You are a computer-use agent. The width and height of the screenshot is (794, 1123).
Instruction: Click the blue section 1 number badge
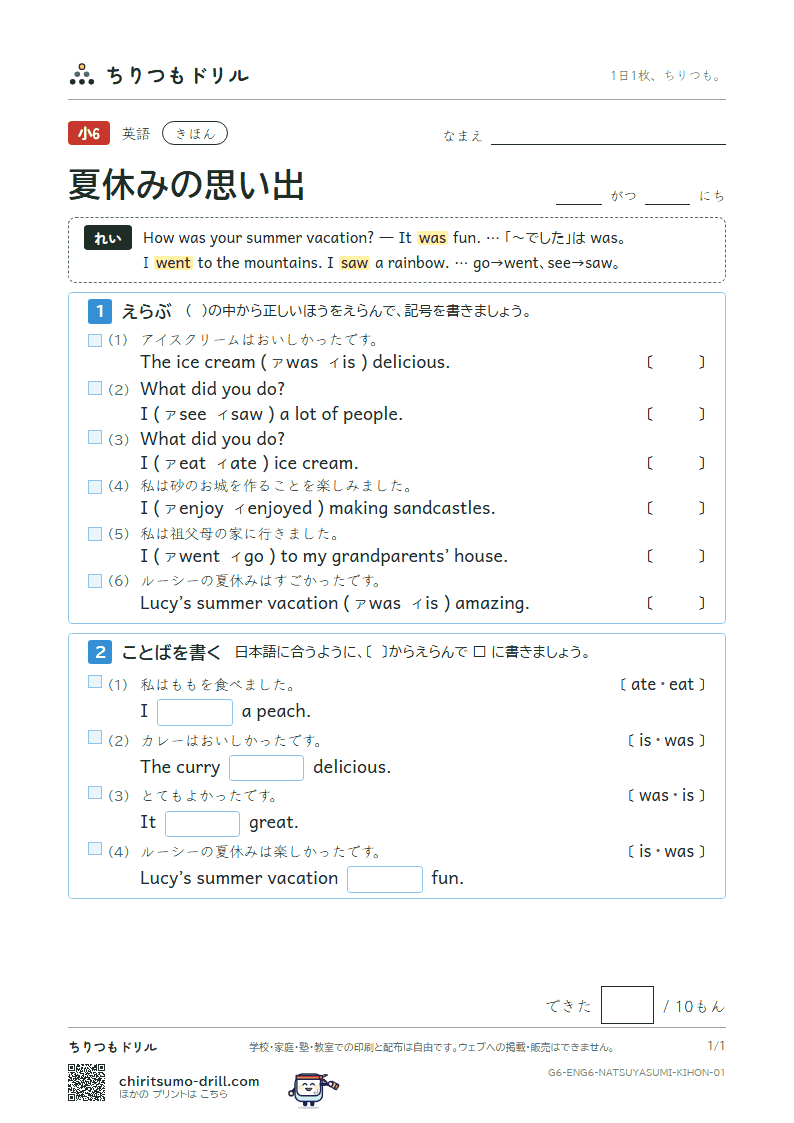point(100,312)
